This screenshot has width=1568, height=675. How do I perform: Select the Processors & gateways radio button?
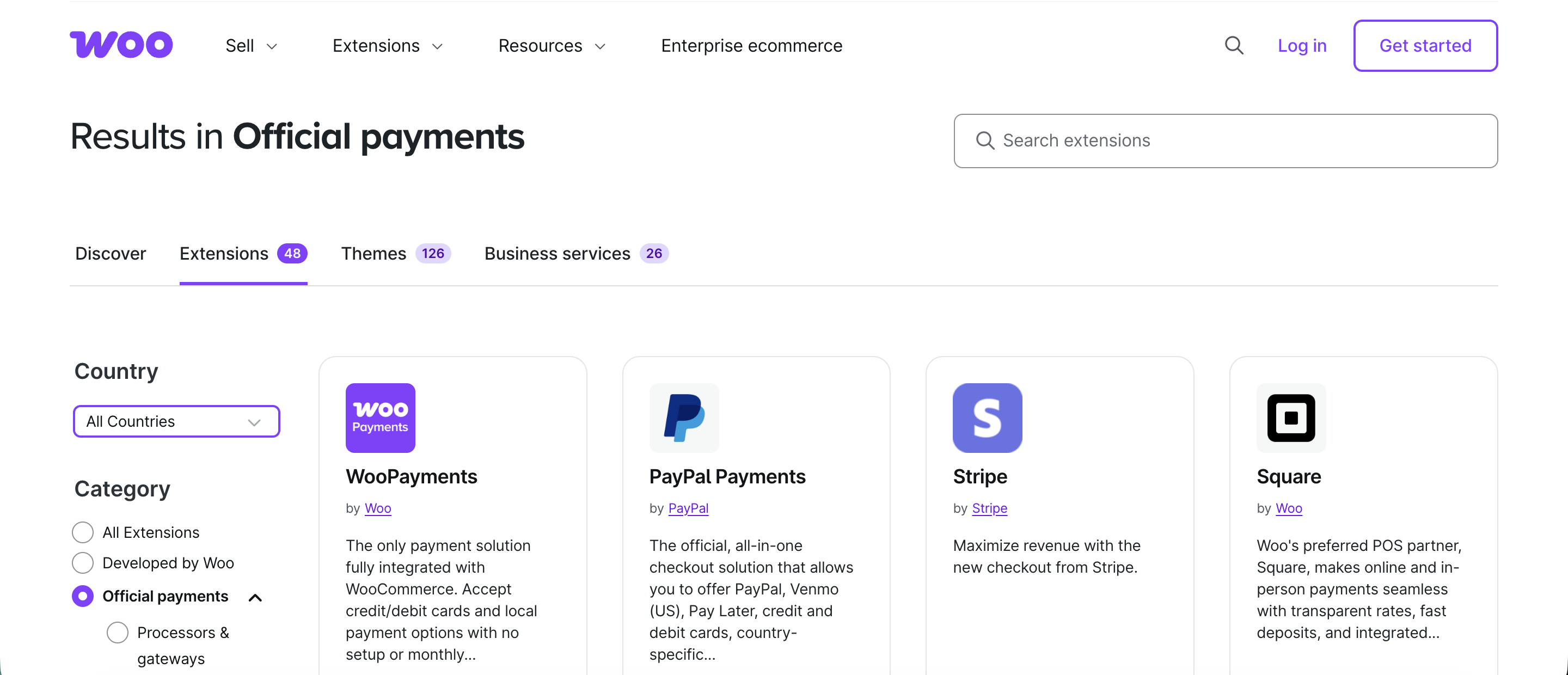pyautogui.click(x=118, y=633)
